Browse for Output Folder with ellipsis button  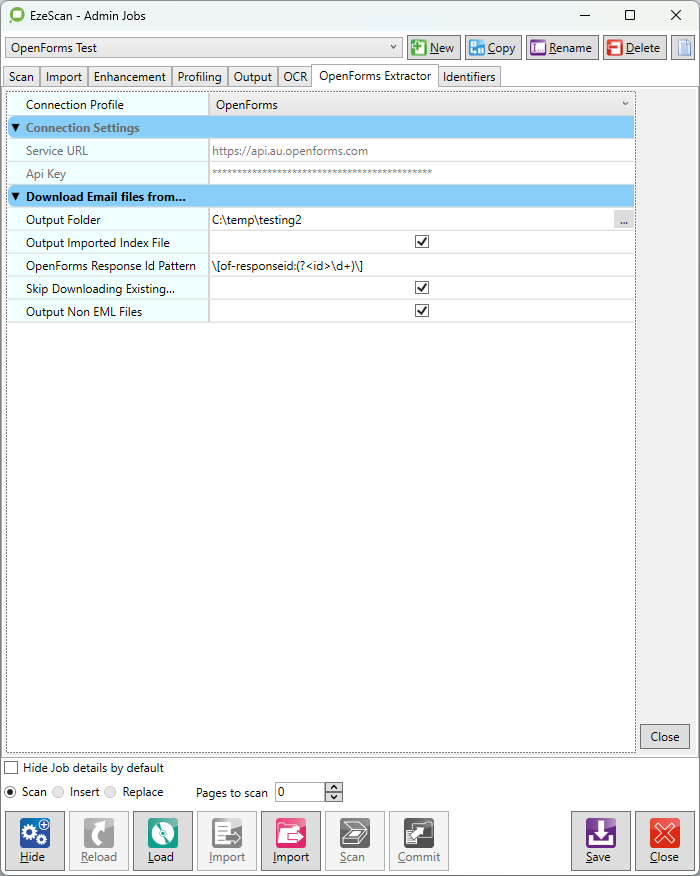[623, 220]
